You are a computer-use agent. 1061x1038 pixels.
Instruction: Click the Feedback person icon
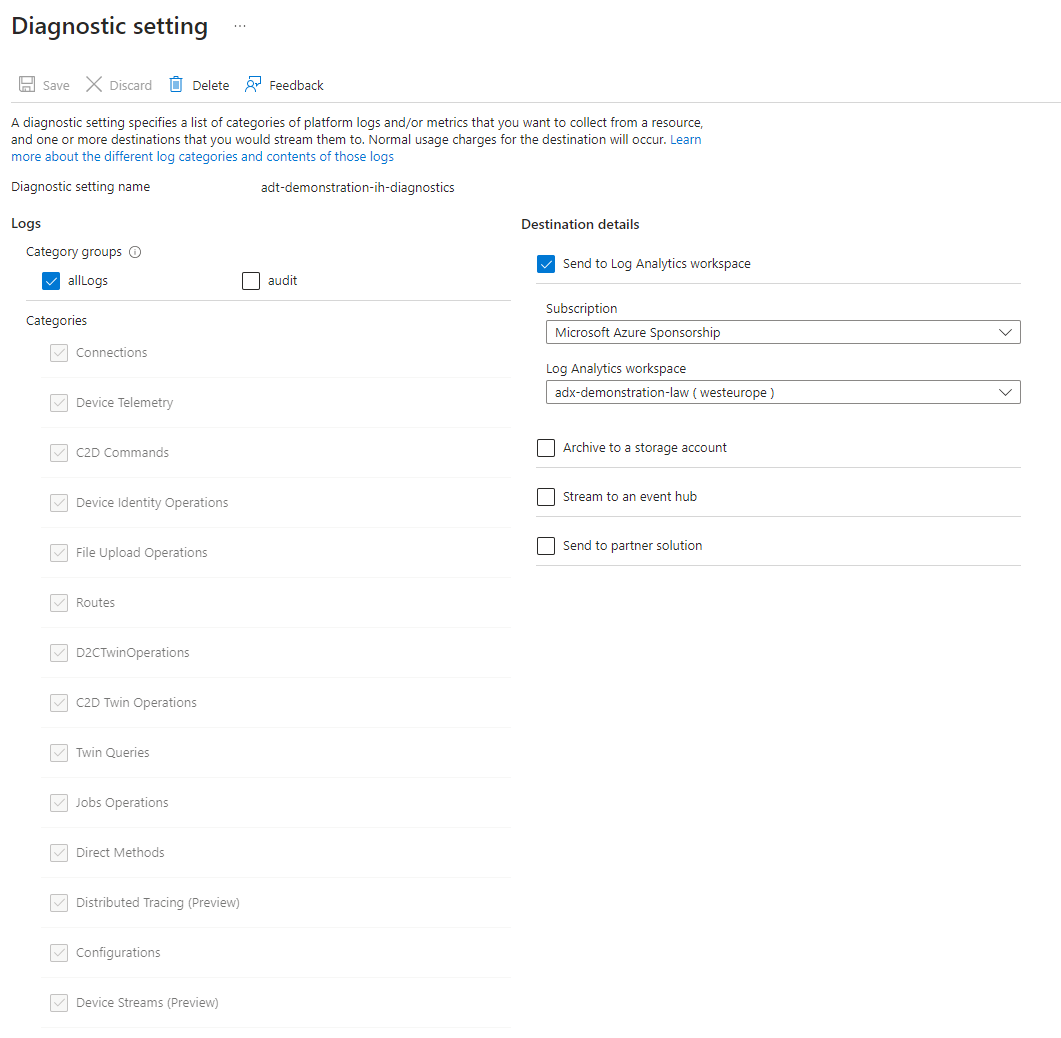pos(253,85)
